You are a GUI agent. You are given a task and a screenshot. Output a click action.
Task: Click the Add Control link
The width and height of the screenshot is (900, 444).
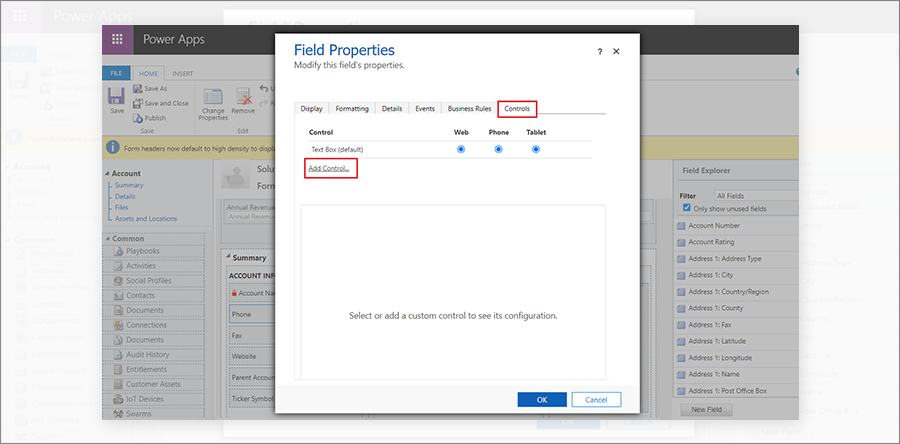pyautogui.click(x=329, y=168)
